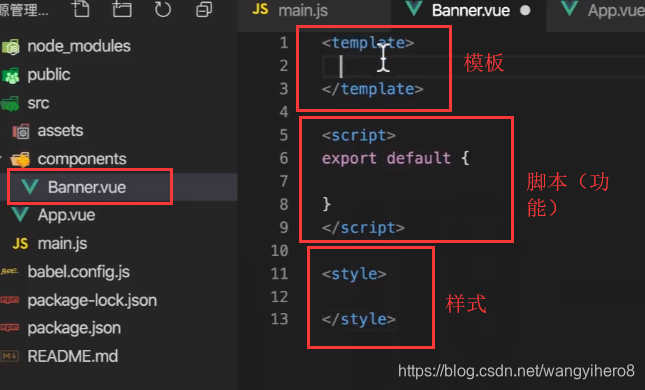Screen dimensions: 645x390
Task: Click the unsaved dot on Banner.vue tab
Action: pos(525,10)
